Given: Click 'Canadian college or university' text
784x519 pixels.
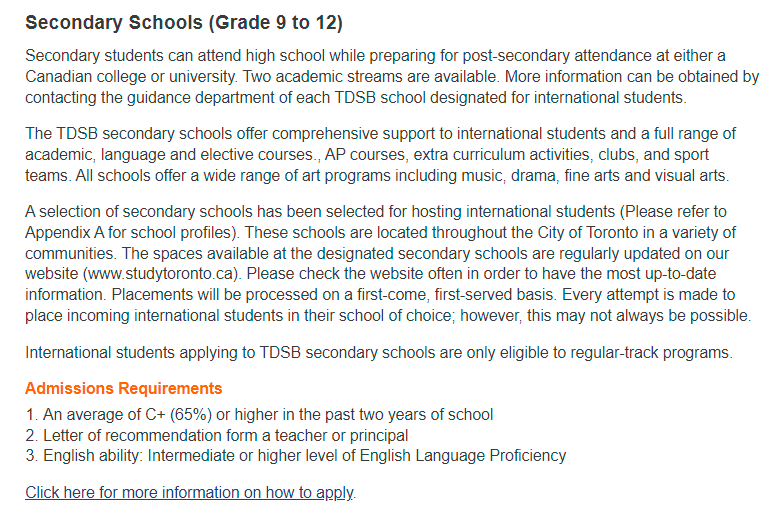Looking at the screenshot, I should click(130, 76).
